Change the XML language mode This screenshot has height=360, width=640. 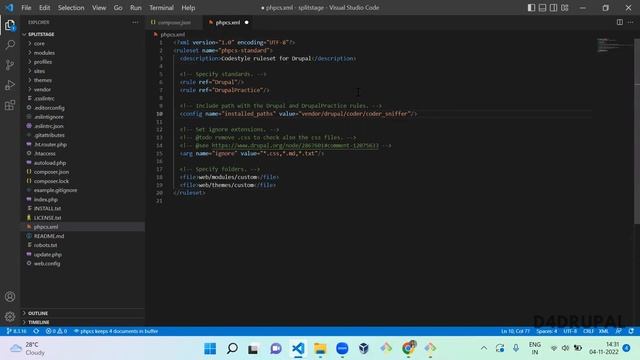[x=604, y=331]
